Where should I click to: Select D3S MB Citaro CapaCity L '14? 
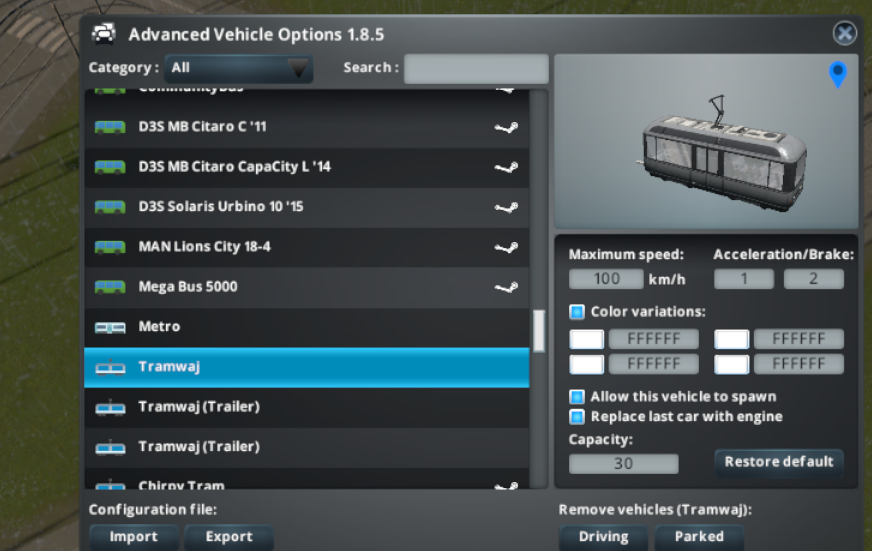[306, 167]
